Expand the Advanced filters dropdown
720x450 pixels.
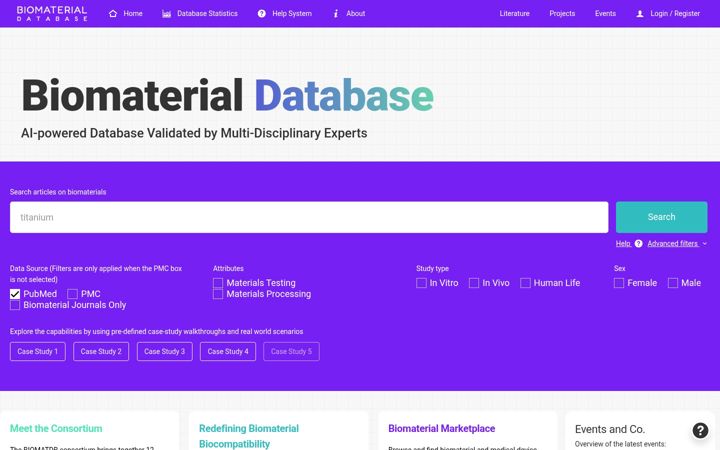point(677,244)
